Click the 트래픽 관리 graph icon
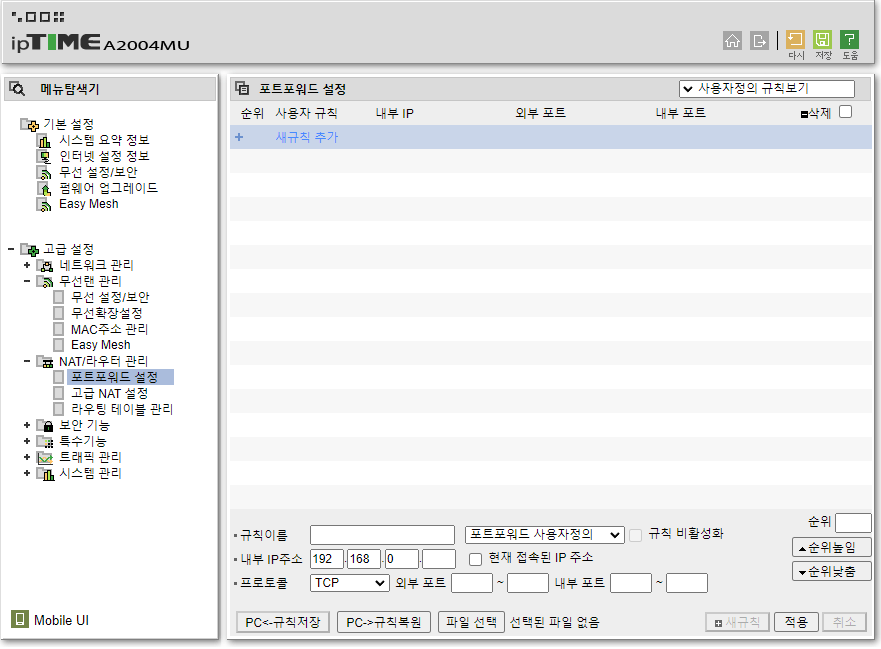Image resolution: width=881 pixels, height=649 pixels. [44, 457]
